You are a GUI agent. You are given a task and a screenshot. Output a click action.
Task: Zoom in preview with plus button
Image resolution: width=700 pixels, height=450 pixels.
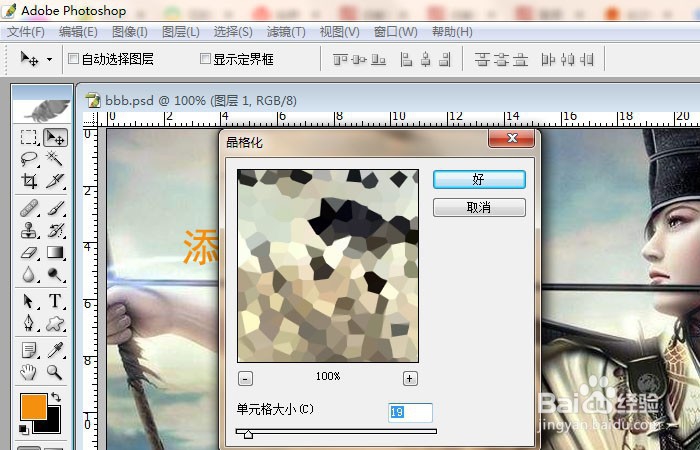(410, 379)
